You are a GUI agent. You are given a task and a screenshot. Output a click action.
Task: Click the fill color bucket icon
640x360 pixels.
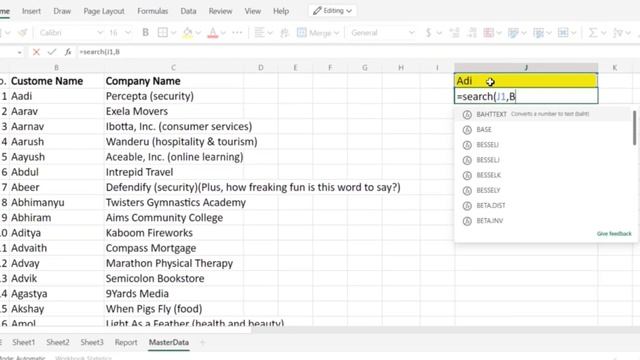click(187, 33)
